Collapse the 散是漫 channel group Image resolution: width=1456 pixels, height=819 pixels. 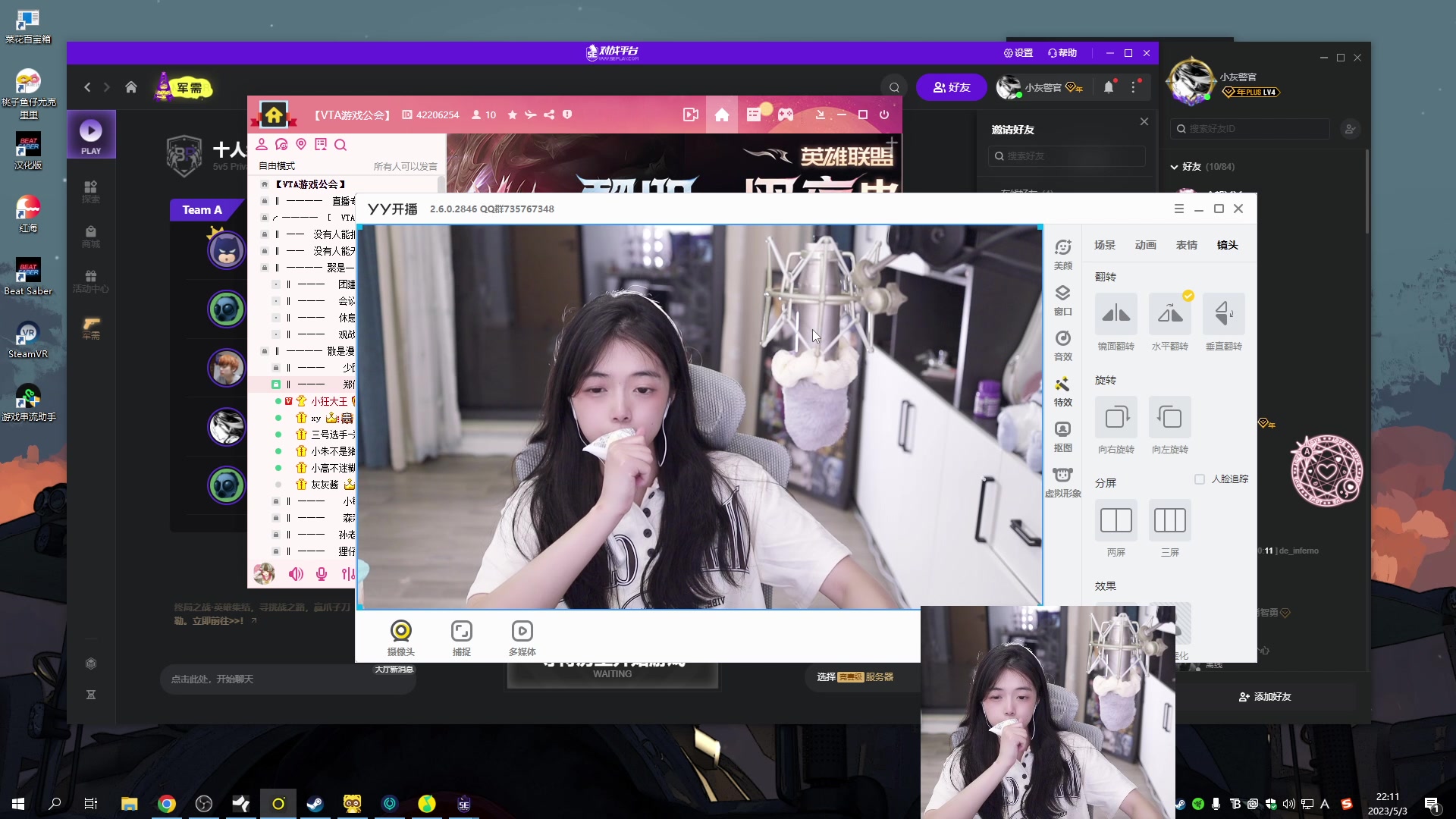coord(264,351)
